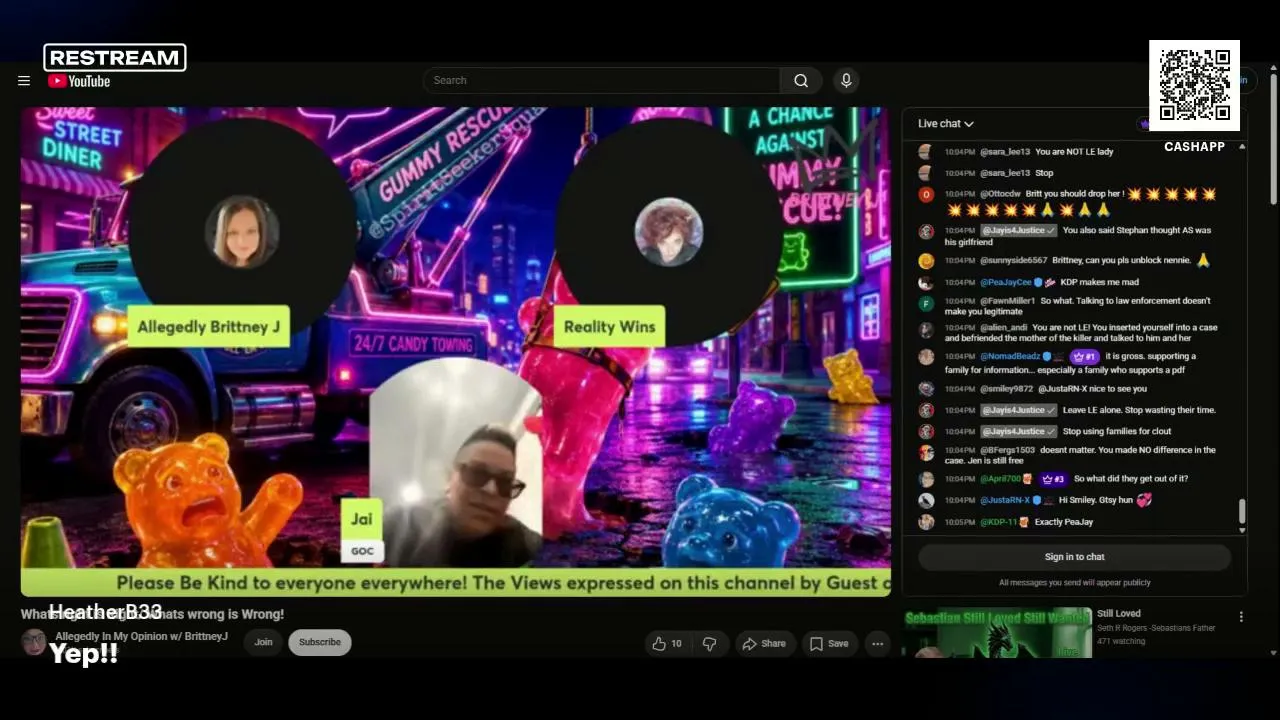Screen dimensions: 1280x720
Task: Click 'Seth R Rogers -Sebastians Father' channel name
Action: 1156,628
